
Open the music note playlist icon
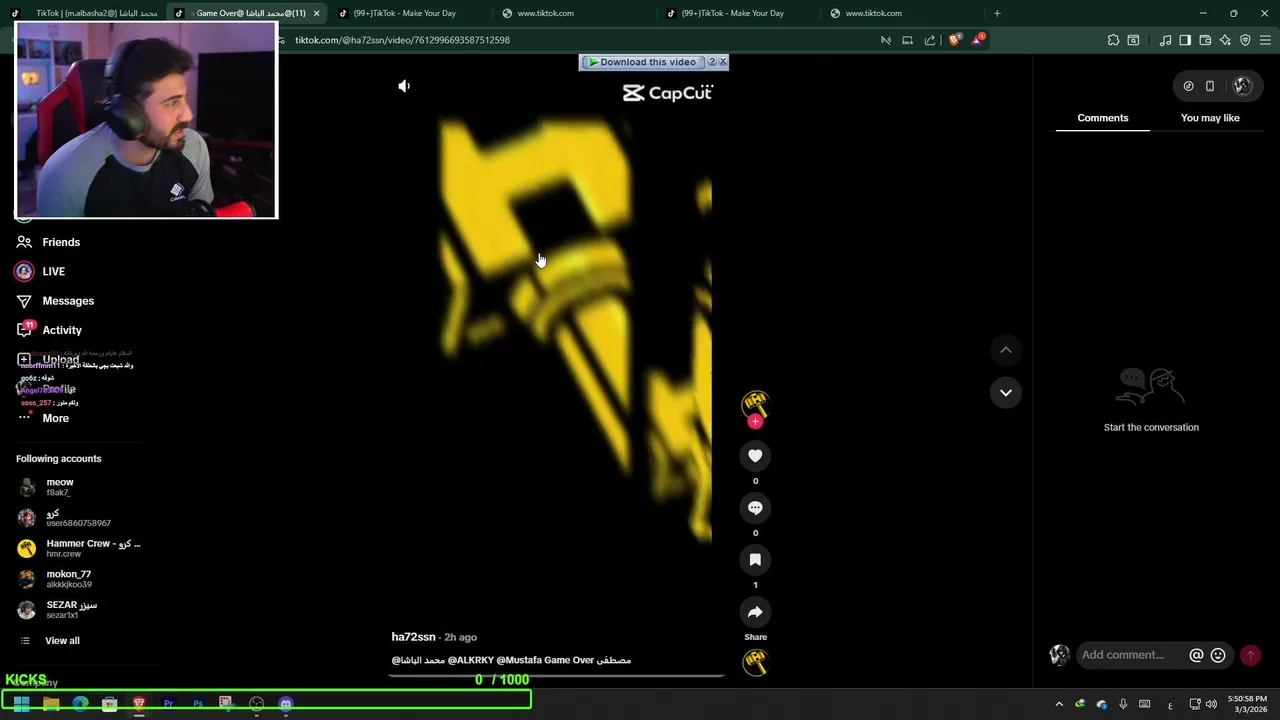[1165, 40]
